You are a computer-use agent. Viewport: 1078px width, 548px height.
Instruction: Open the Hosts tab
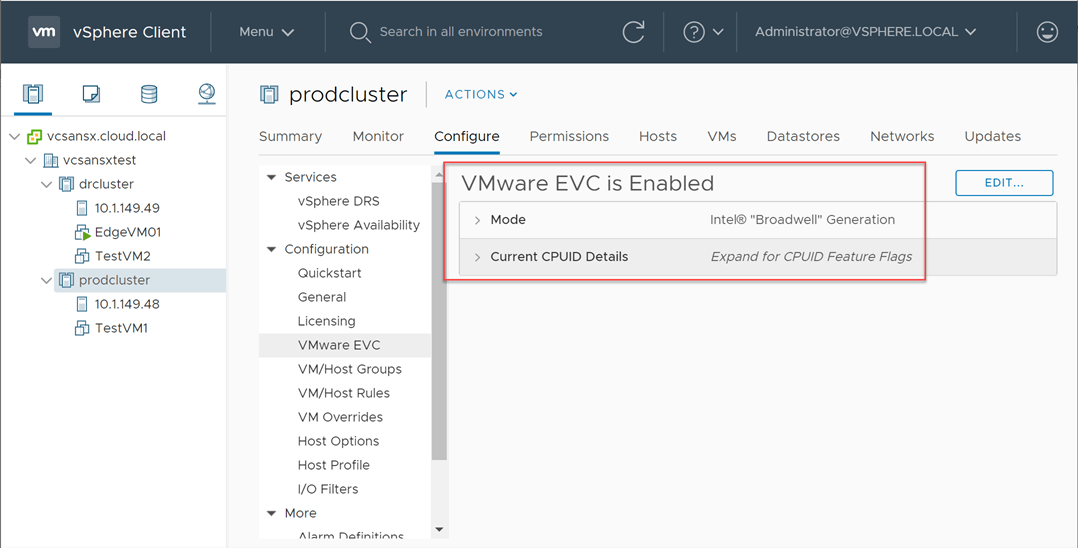pos(658,136)
